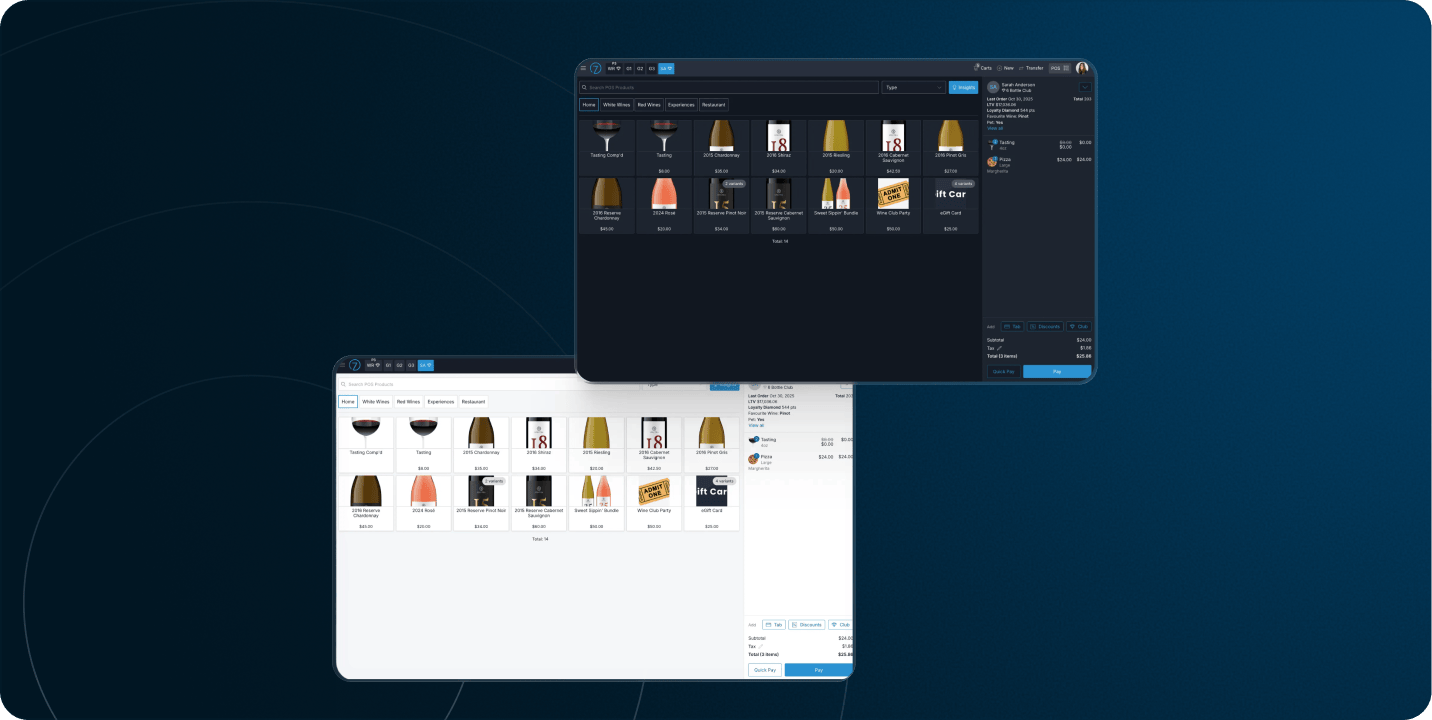The width and height of the screenshot is (1432, 720).
Task: Click the Tab button in dark window
Action: [1012, 326]
